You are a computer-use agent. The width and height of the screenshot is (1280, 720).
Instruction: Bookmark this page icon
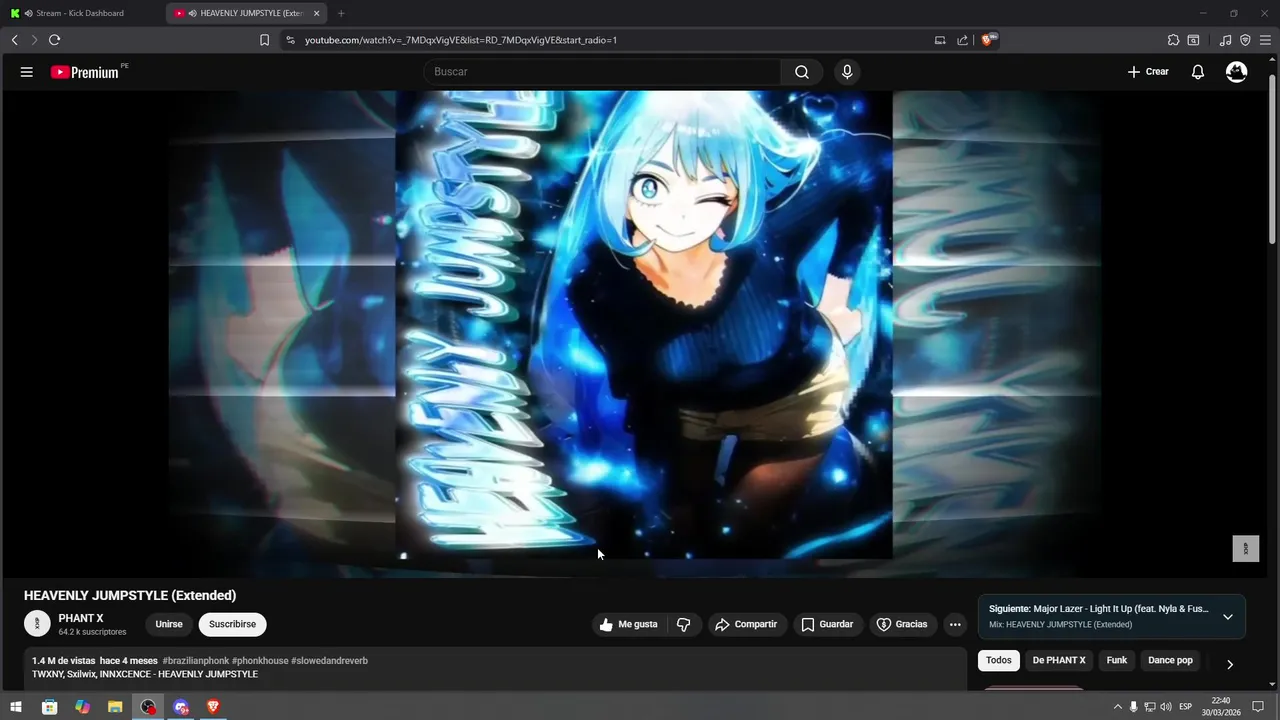(264, 40)
